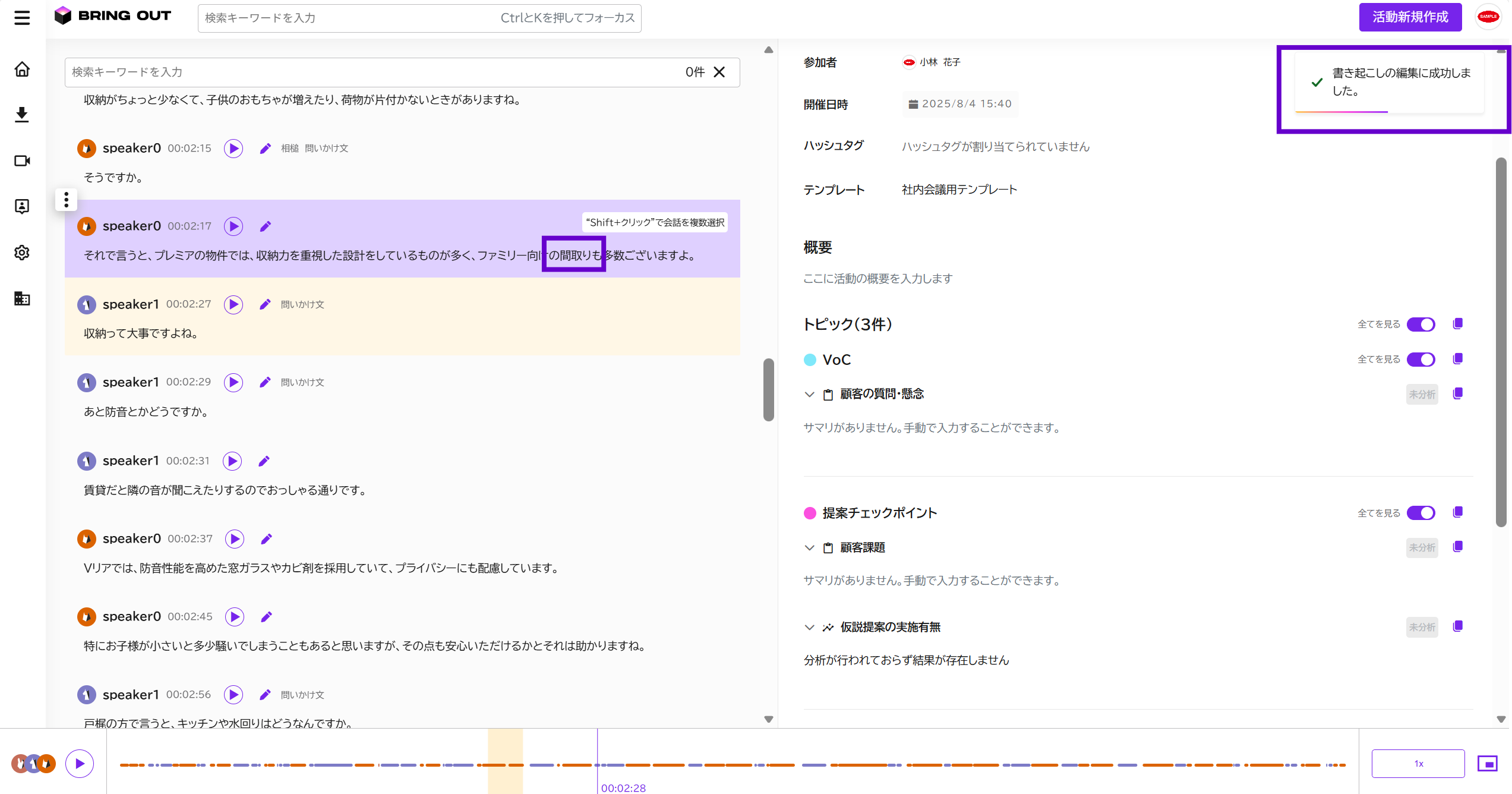The image size is (1512, 794).
Task: Go to the home icon in sidebar
Action: pyautogui.click(x=22, y=69)
